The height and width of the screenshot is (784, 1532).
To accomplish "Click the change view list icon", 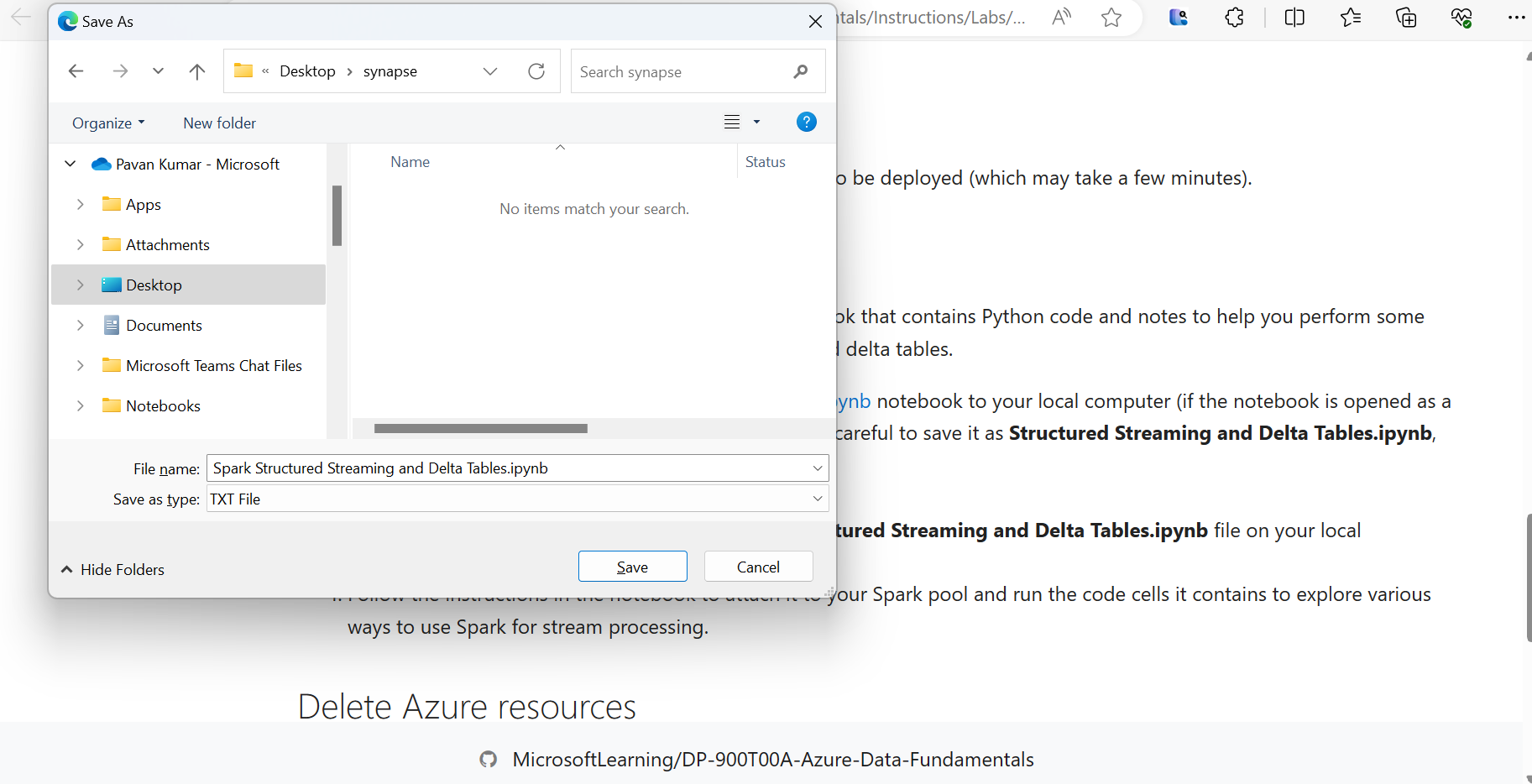I will pos(732,123).
